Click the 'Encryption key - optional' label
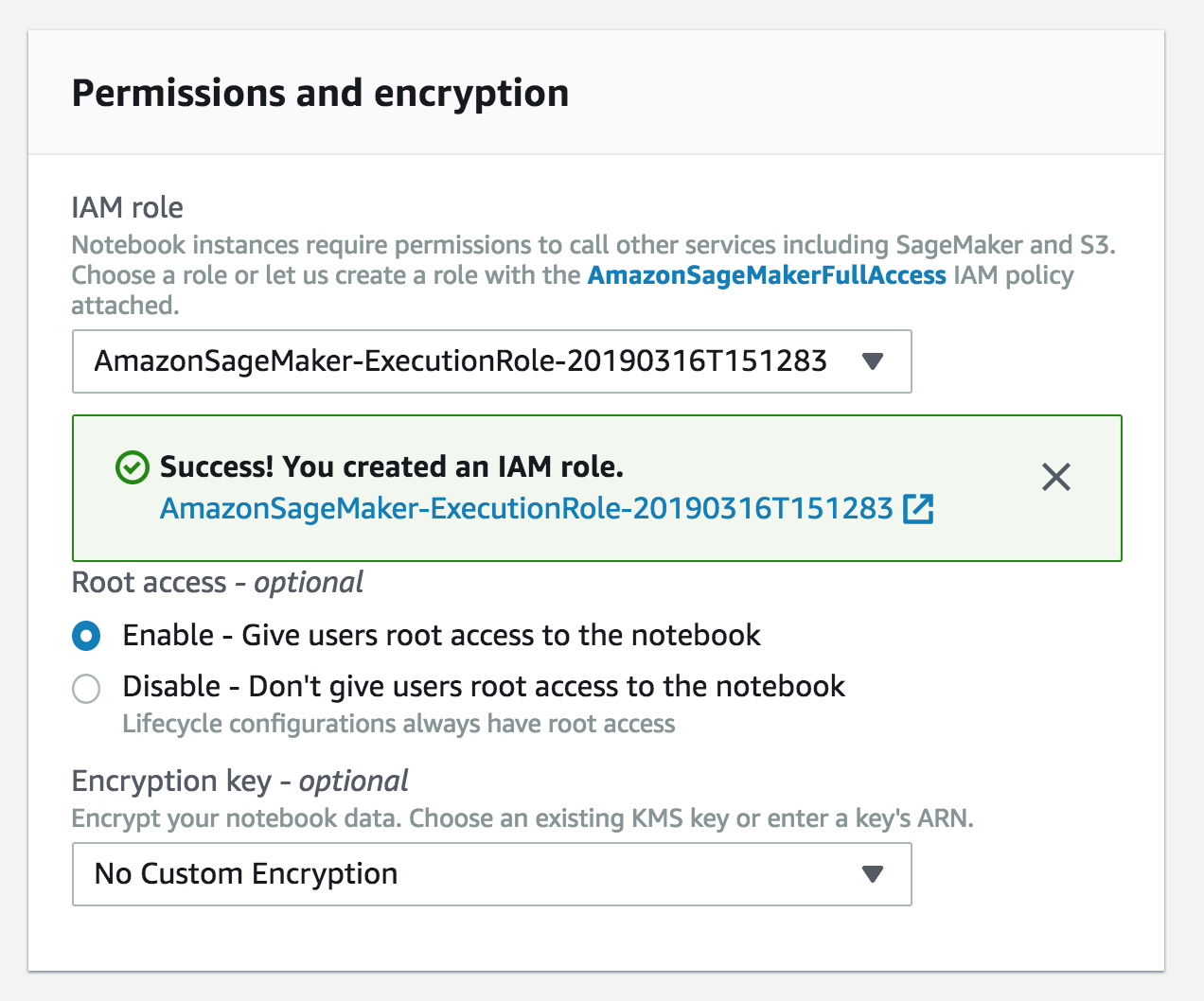1204x1001 pixels. (239, 781)
